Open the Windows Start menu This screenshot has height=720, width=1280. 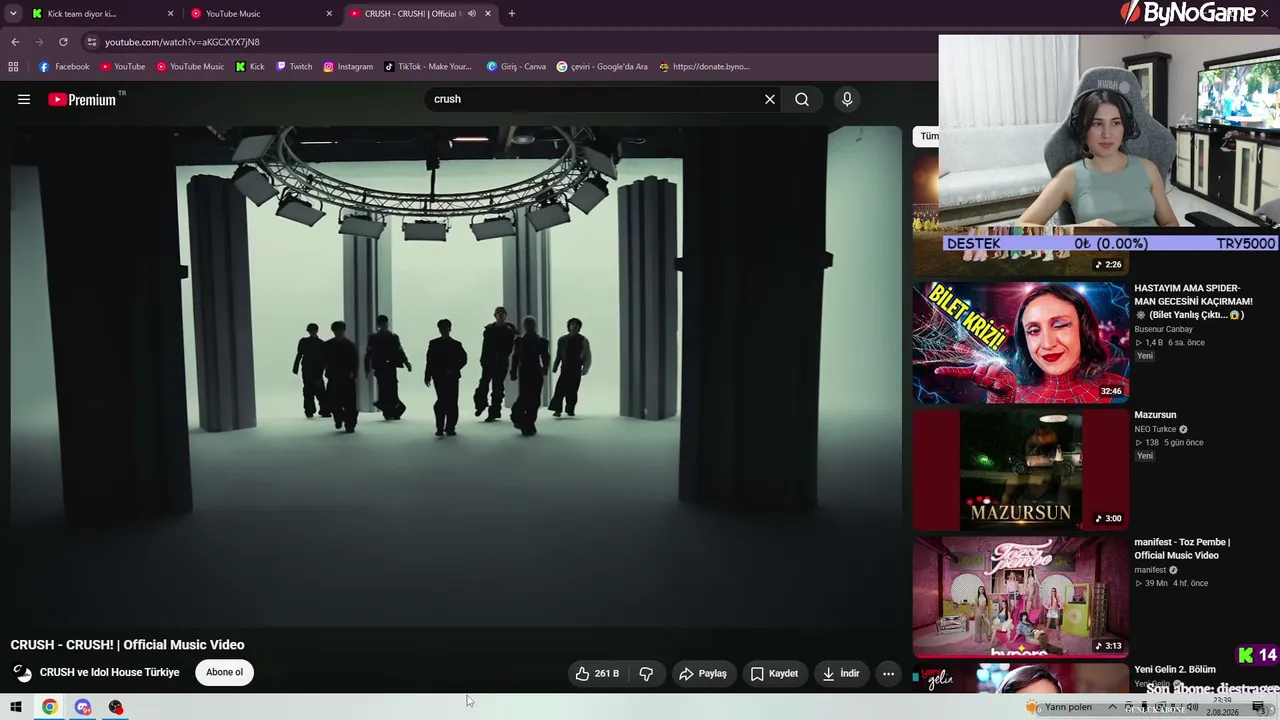[16, 707]
